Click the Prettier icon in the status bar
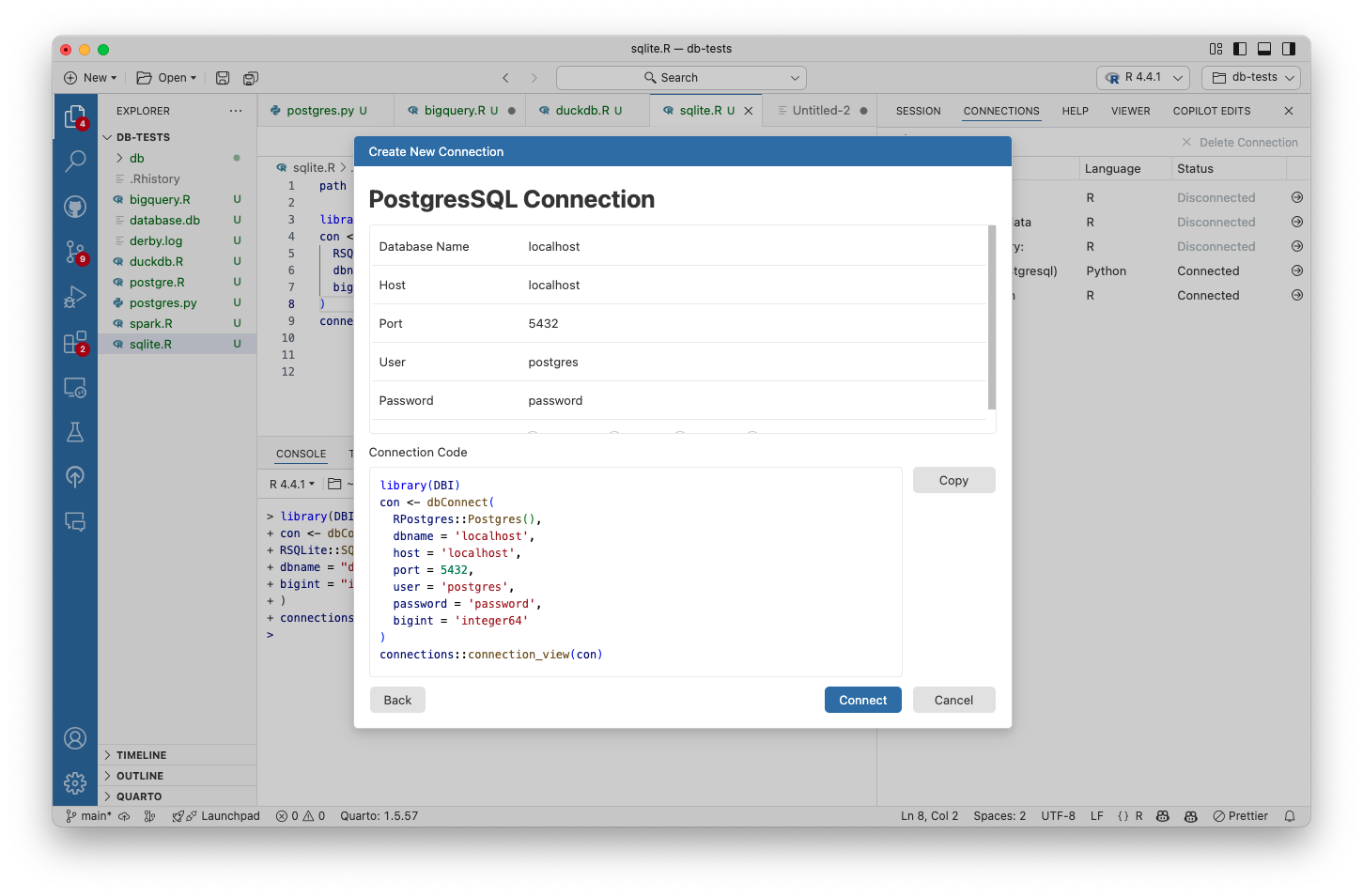 (x=1240, y=815)
